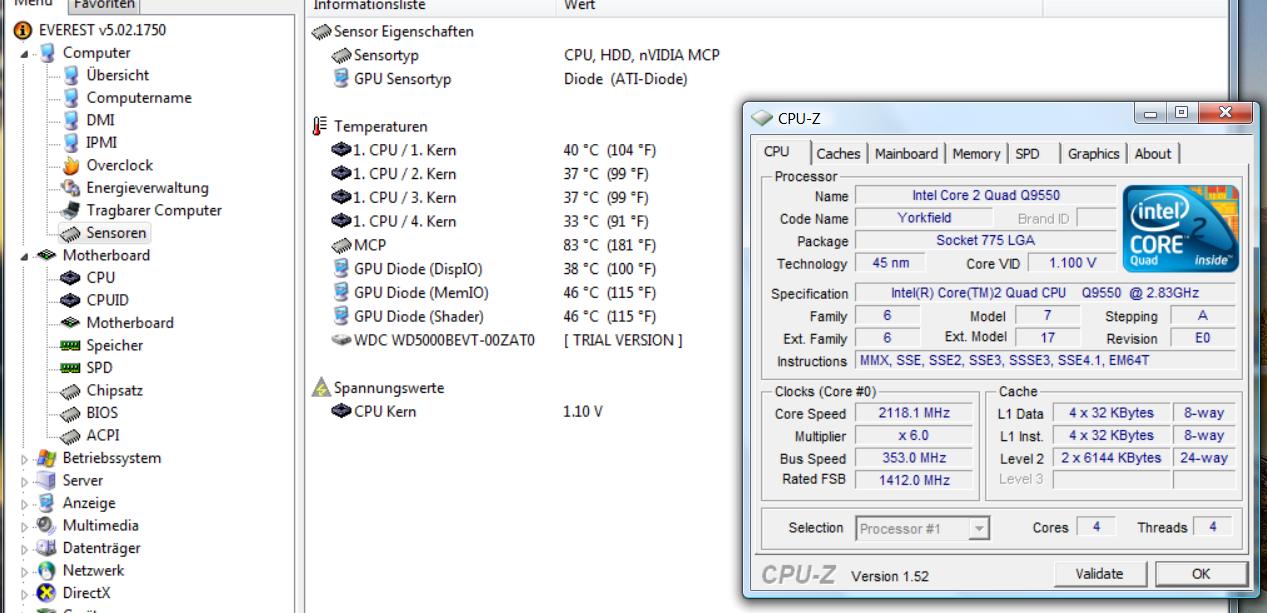
Task: Open Mainboard tab in CPU-Z
Action: [906, 153]
